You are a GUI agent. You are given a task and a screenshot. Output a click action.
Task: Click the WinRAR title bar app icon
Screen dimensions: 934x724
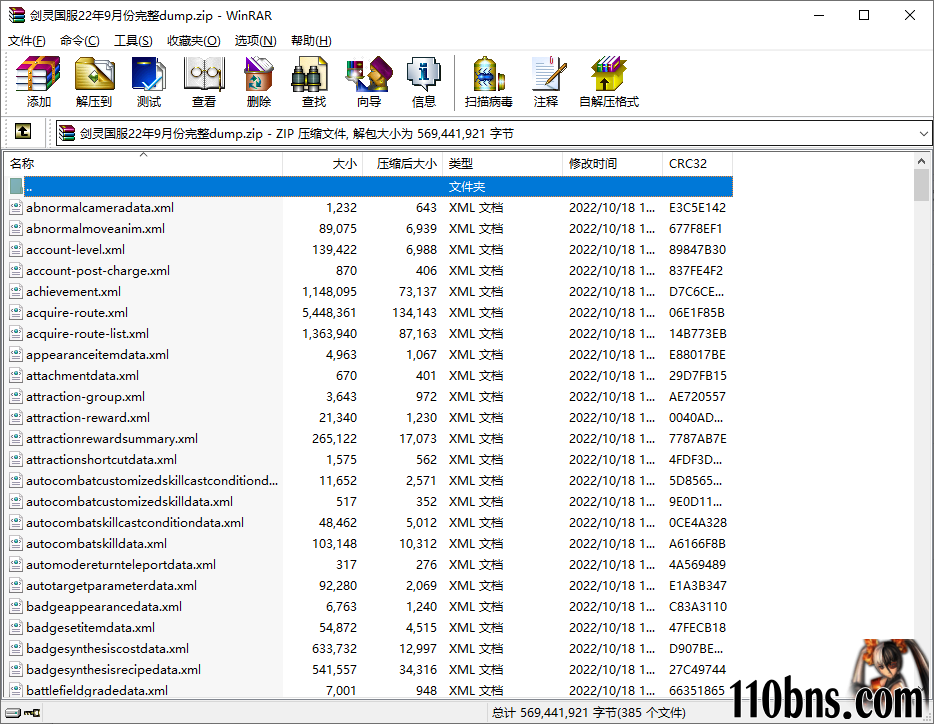coord(16,15)
